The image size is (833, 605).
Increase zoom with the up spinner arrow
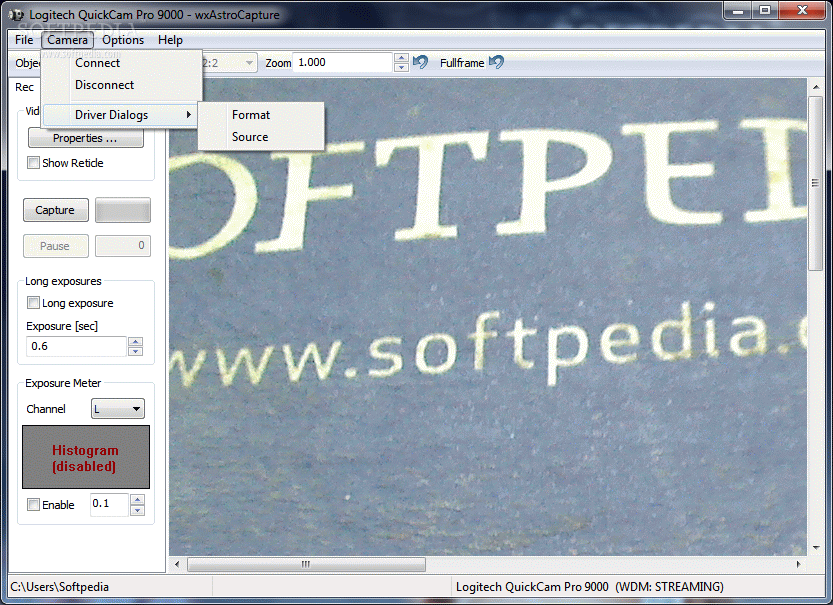(x=402, y=58)
